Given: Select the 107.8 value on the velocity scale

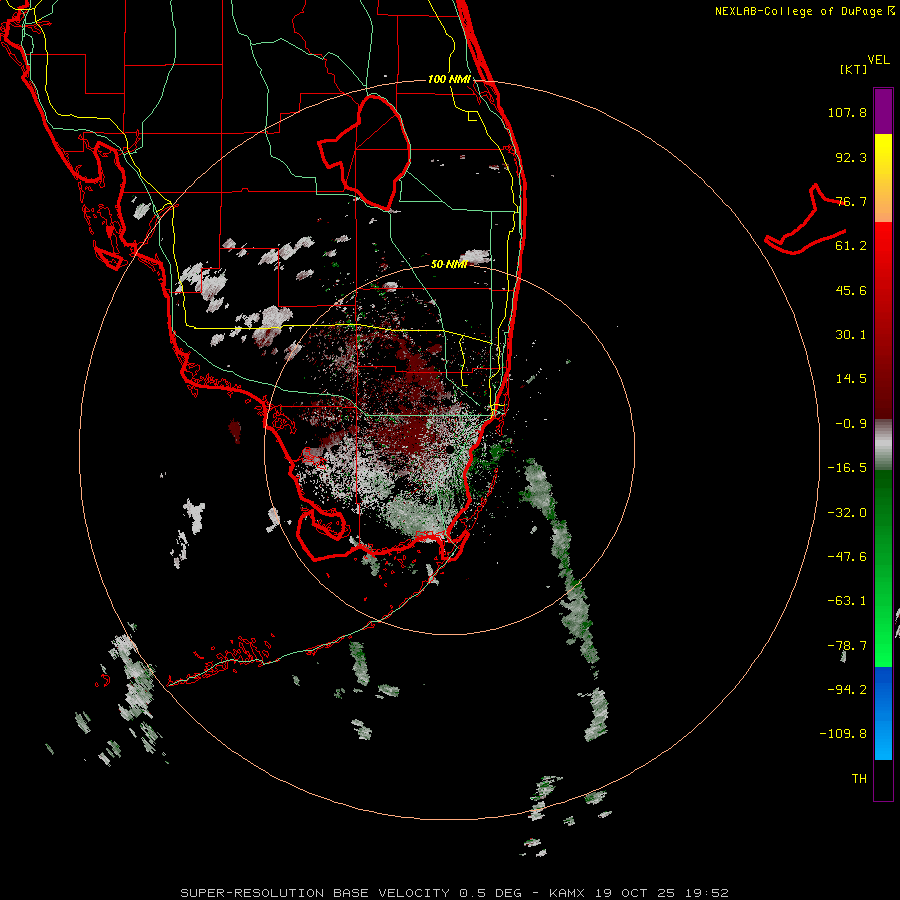Looking at the screenshot, I should pyautogui.click(x=847, y=112).
